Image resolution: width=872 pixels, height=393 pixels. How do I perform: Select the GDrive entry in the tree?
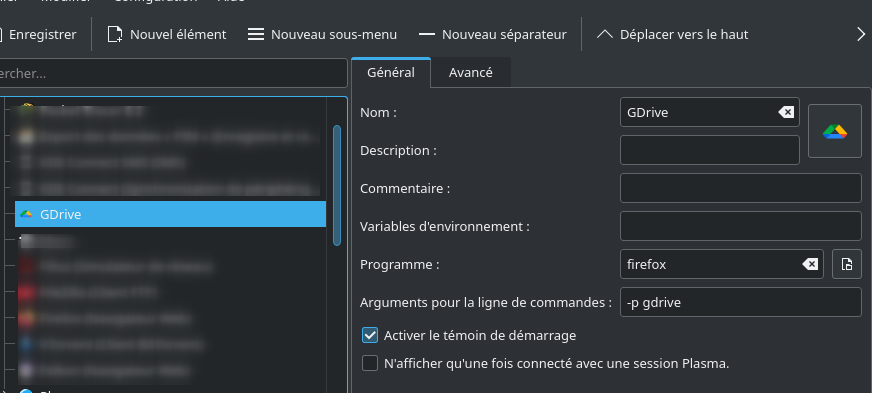[170, 214]
